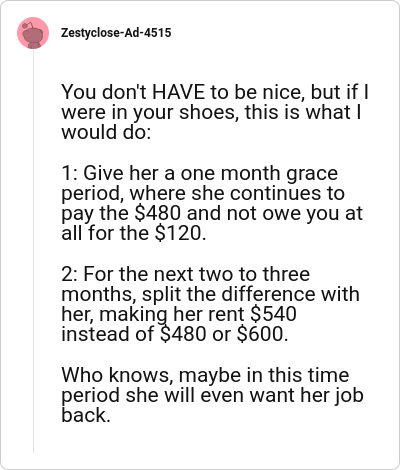Viewport: 400px width, 470px height.
Task: Click the word HAVE in the first sentence
Action: (x=179, y=92)
